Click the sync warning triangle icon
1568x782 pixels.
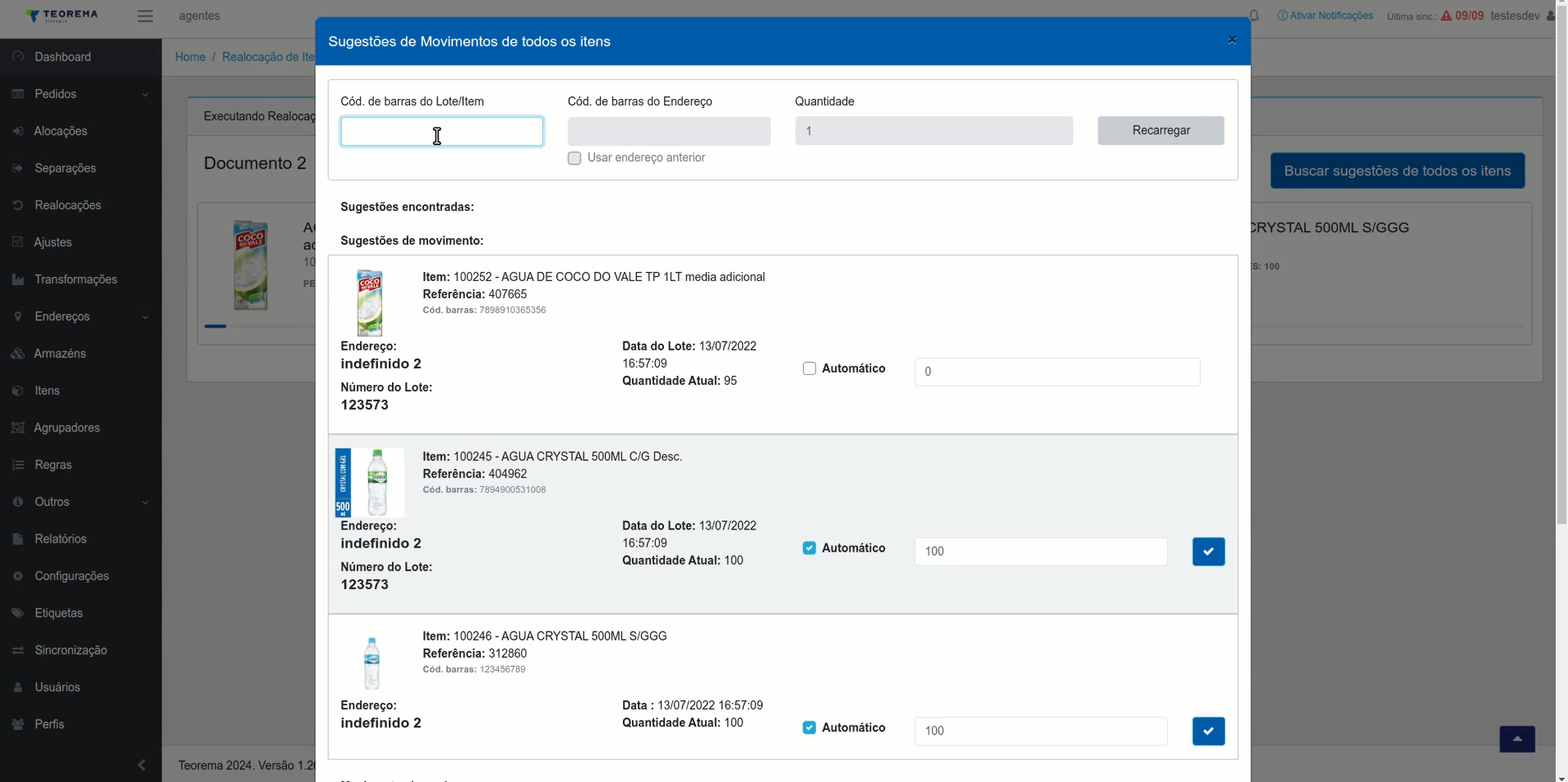[1446, 16]
